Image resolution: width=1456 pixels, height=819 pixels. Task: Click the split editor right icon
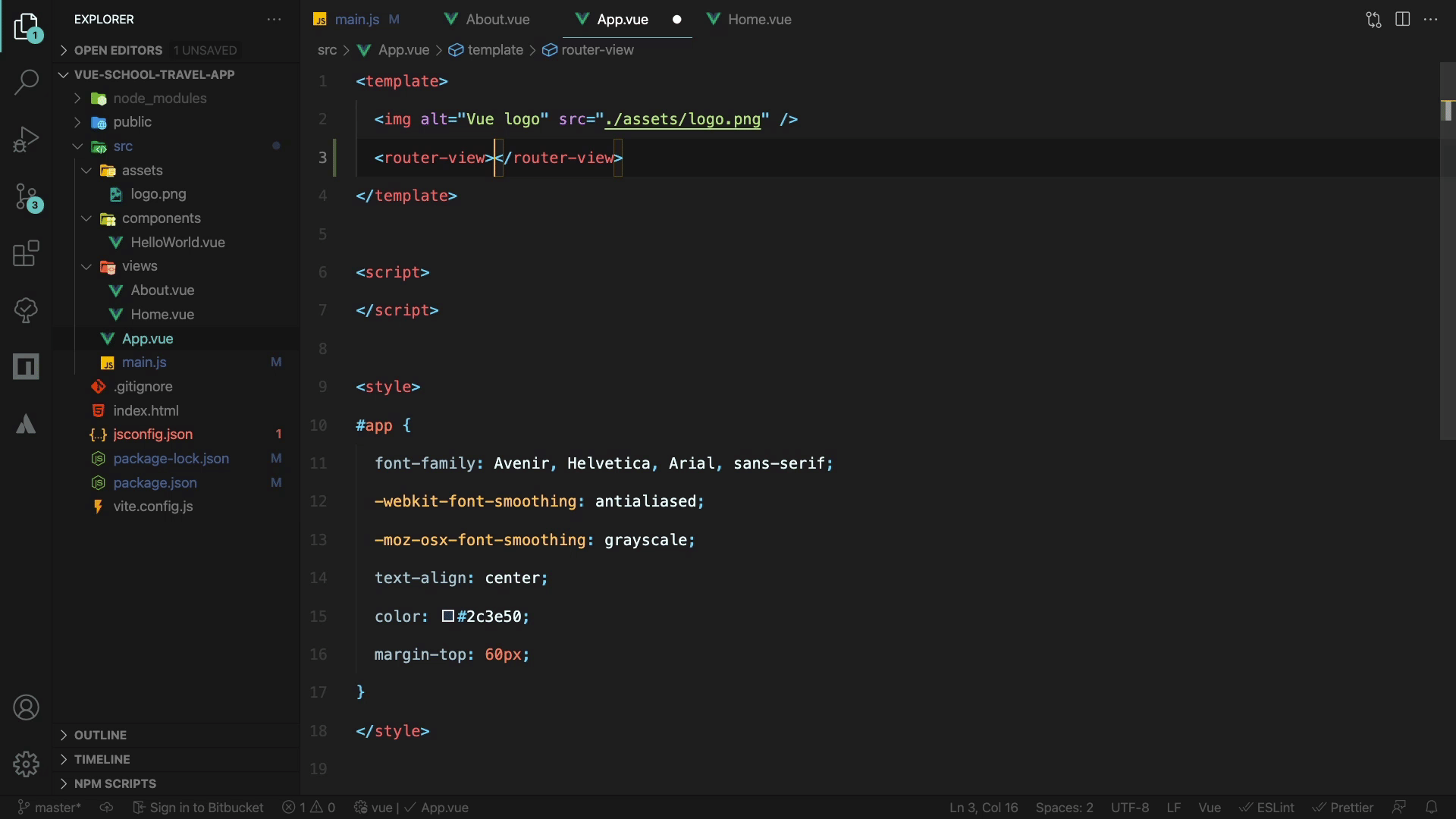(1402, 20)
